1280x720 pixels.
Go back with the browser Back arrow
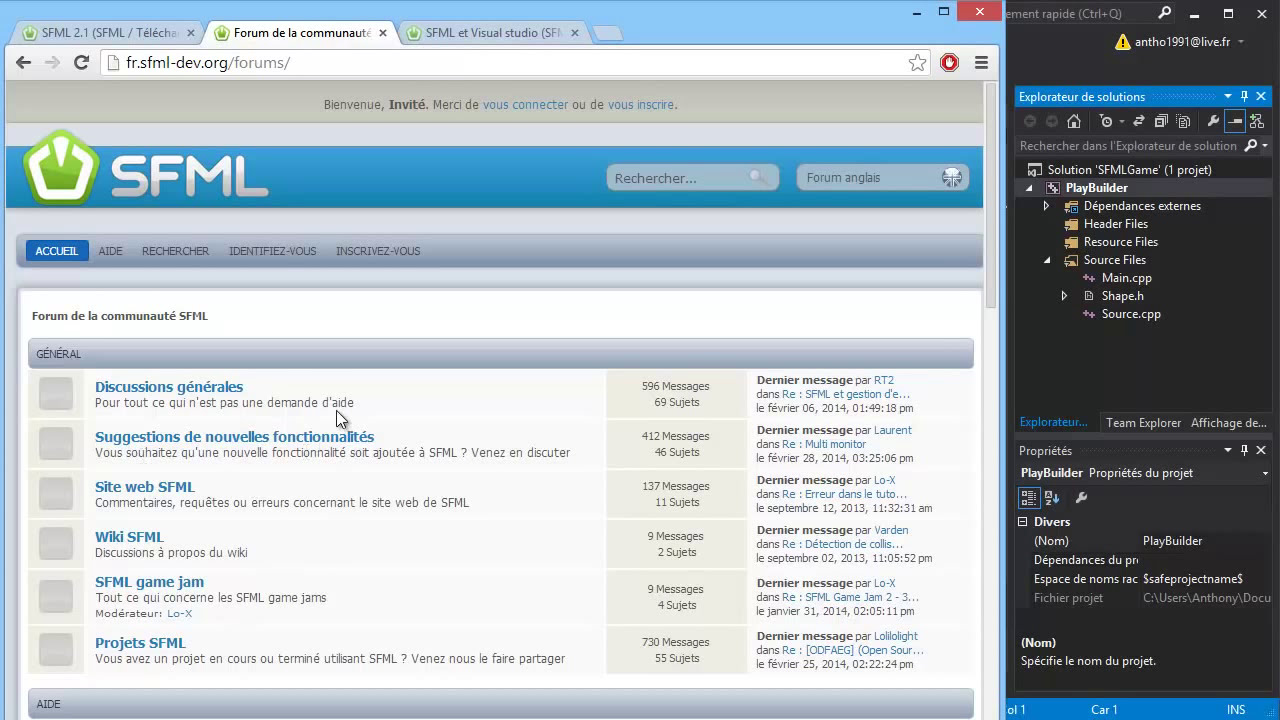coord(24,62)
